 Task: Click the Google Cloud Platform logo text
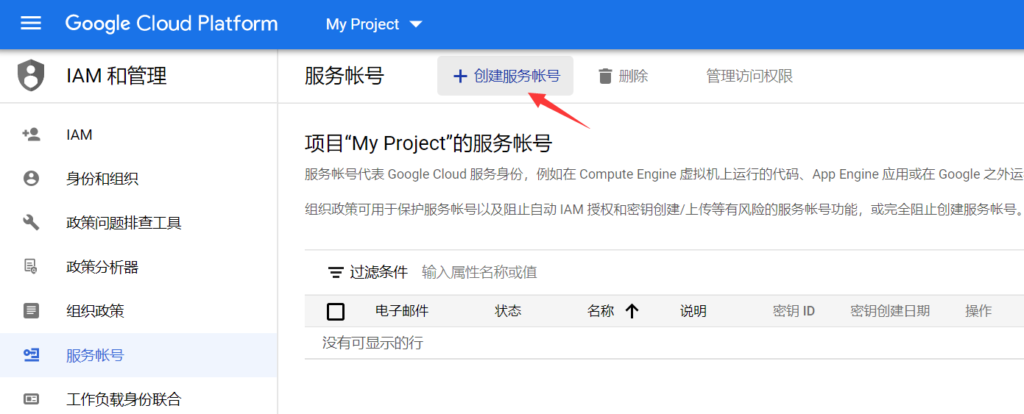(x=171, y=24)
